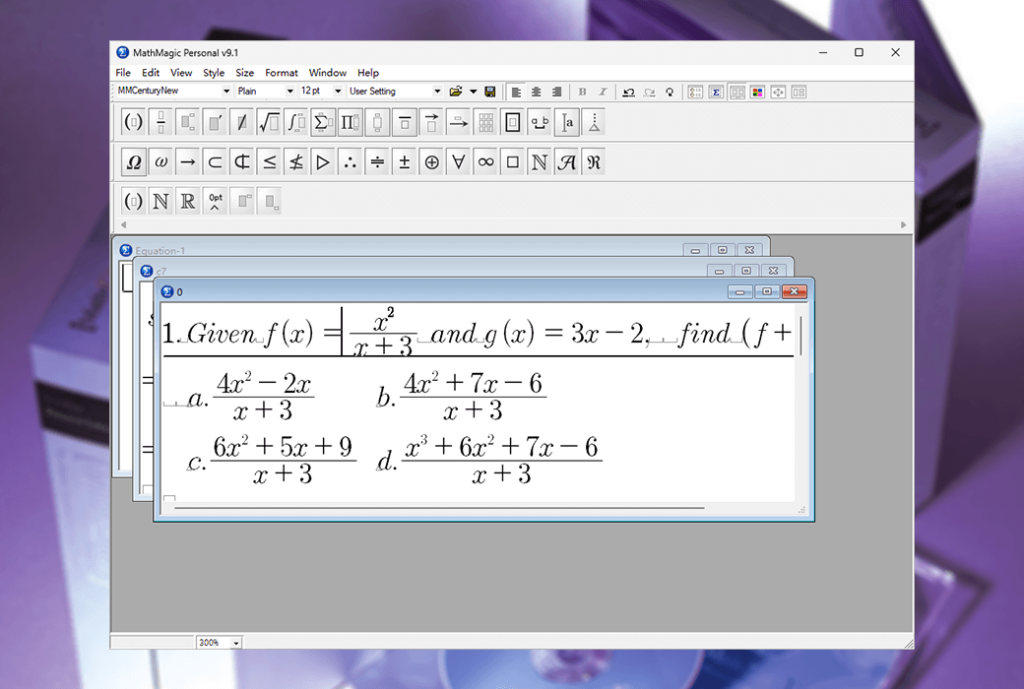The image size is (1024, 689).
Task: Open the capital Greek Omega palette
Action: click(133, 162)
